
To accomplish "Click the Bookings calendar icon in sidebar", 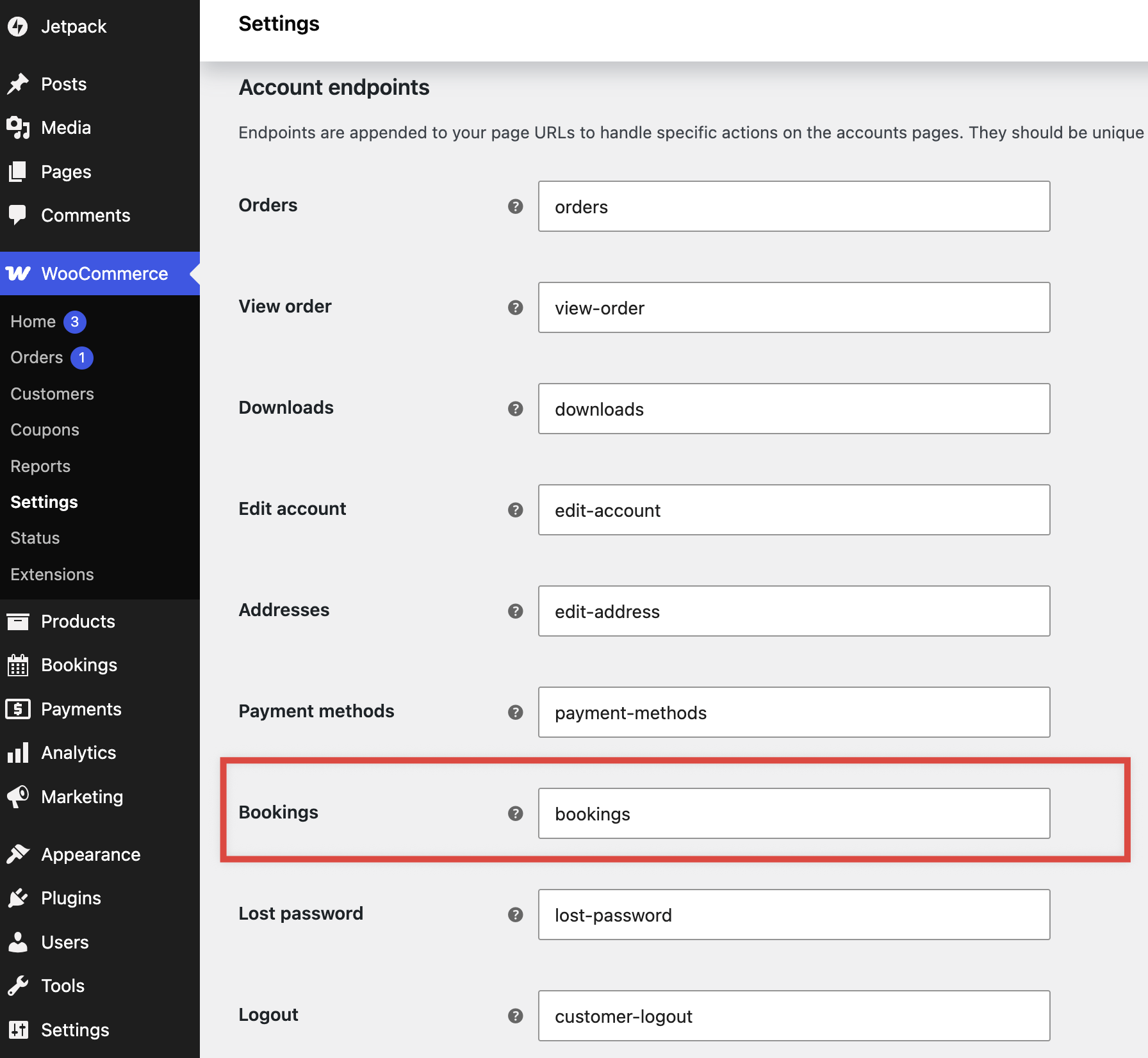I will click(18, 665).
